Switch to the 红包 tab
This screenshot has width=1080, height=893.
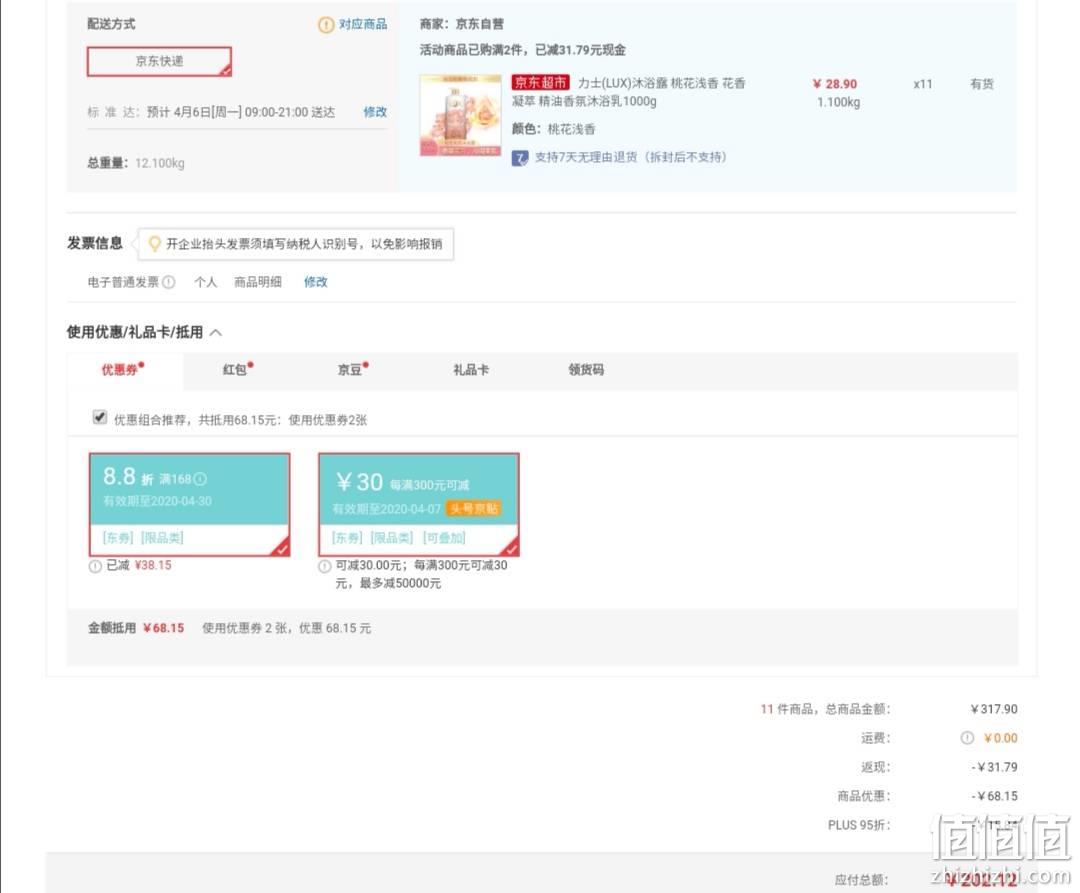238,370
